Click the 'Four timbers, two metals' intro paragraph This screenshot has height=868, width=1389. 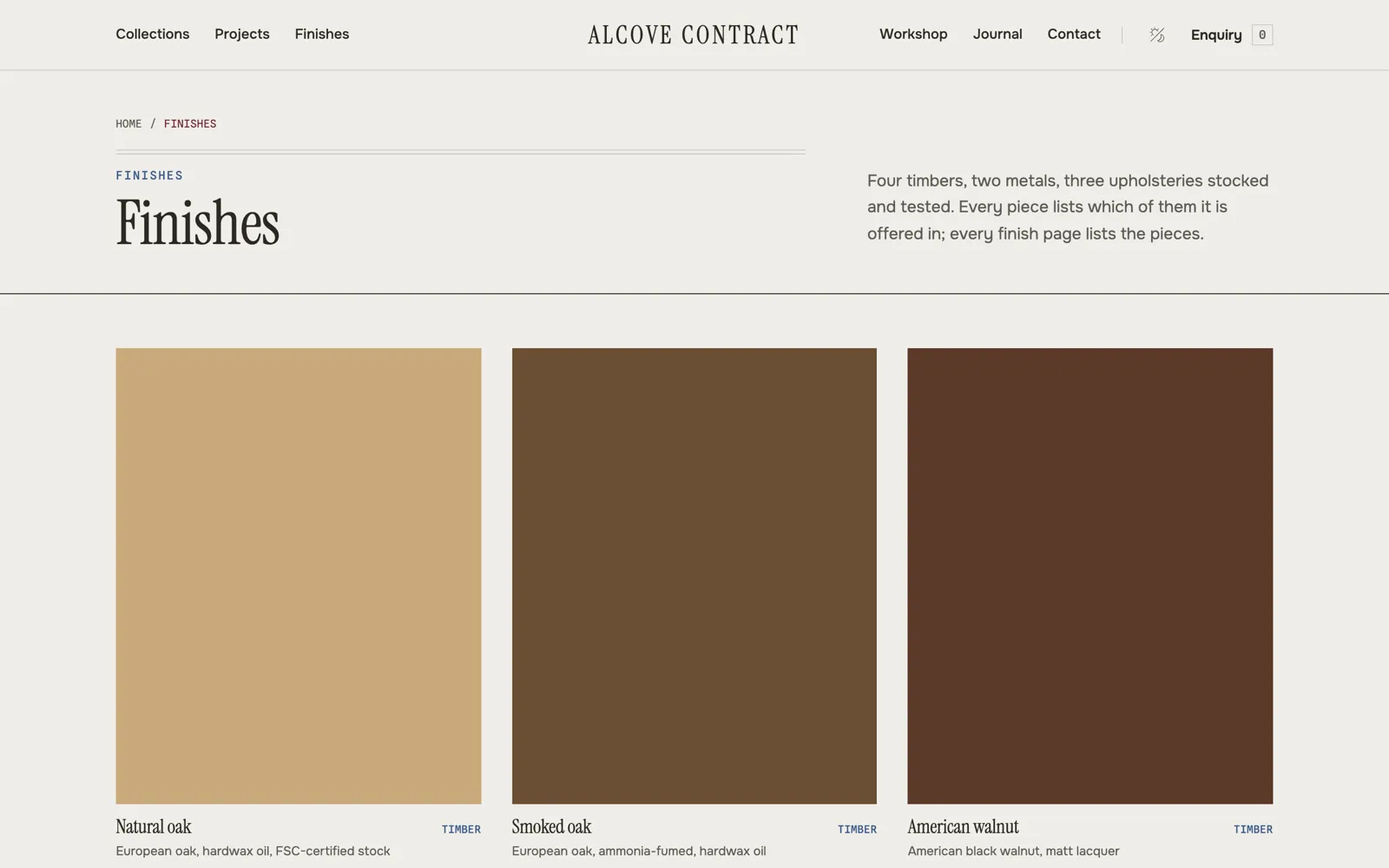(1068, 207)
